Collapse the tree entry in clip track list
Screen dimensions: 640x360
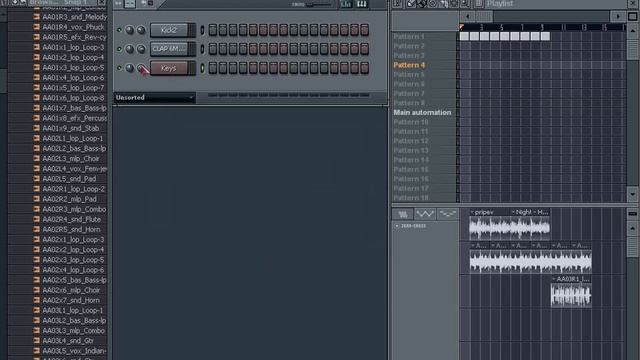click(396, 226)
